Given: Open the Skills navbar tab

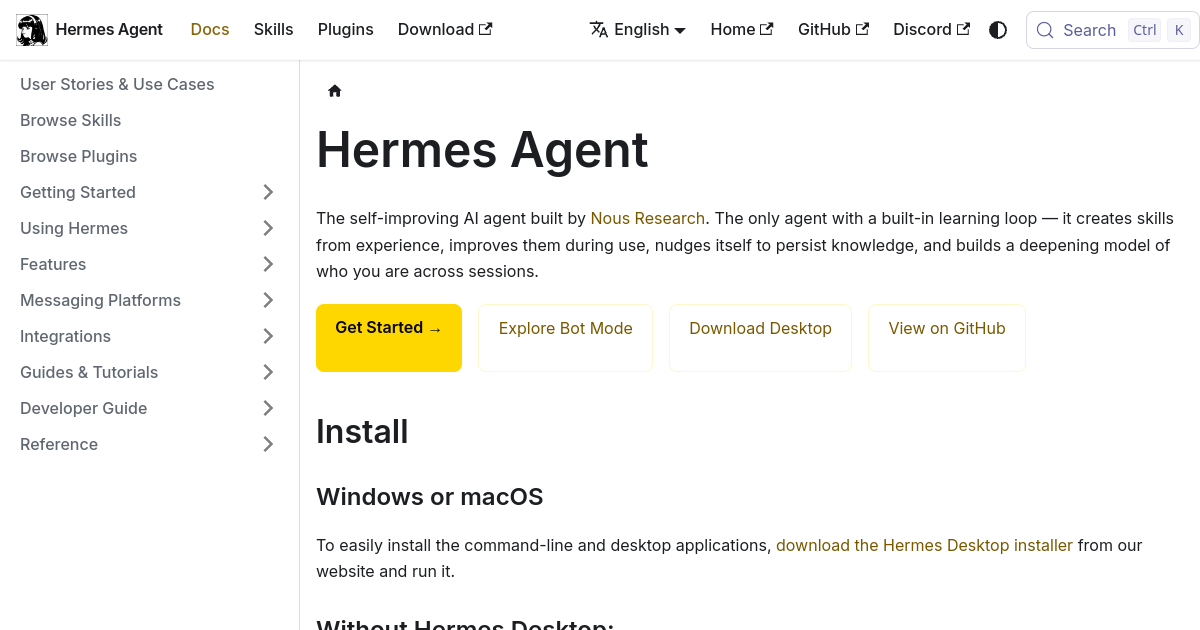Looking at the screenshot, I should tap(274, 30).
